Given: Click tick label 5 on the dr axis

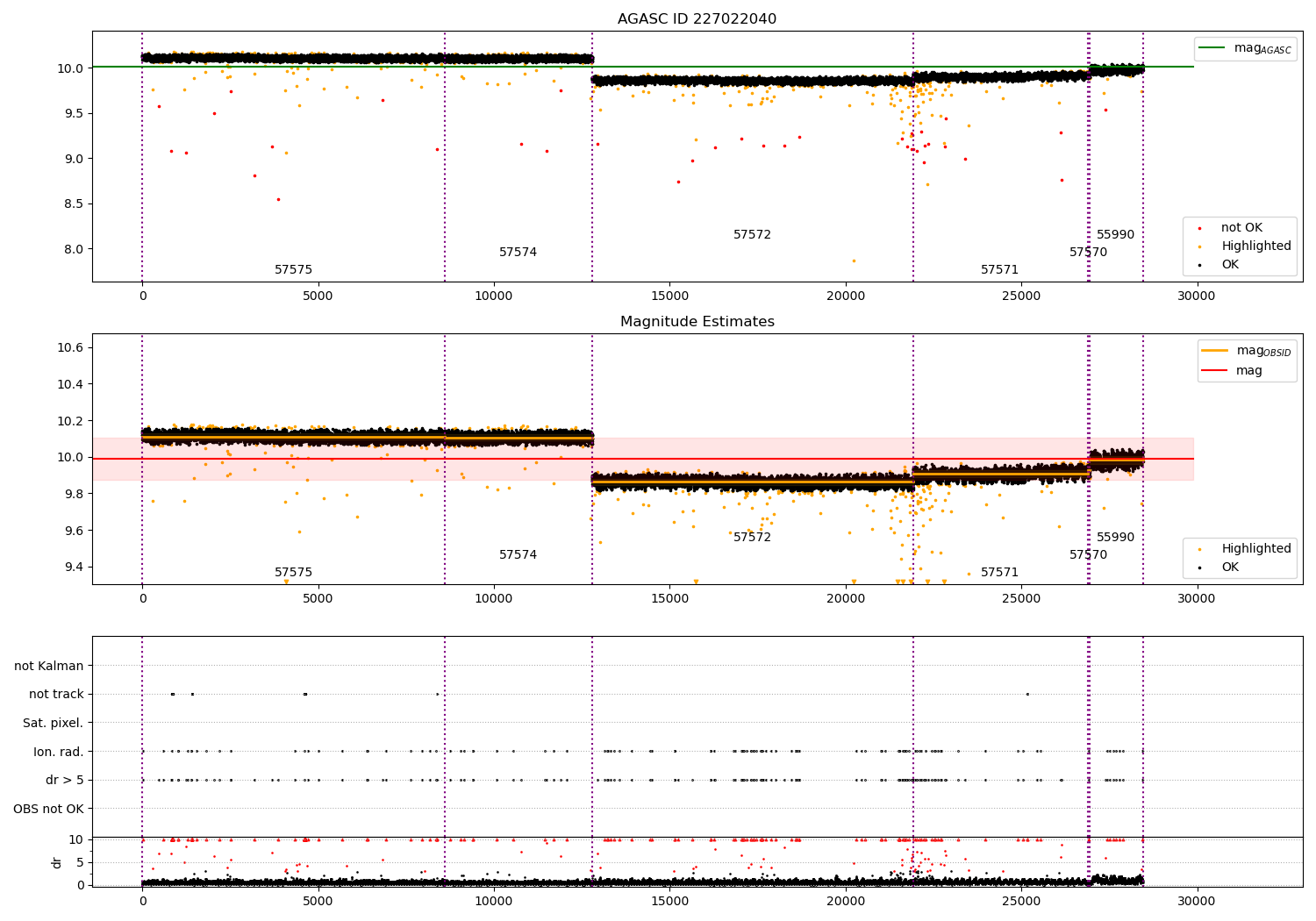Looking at the screenshot, I should pos(81,863).
